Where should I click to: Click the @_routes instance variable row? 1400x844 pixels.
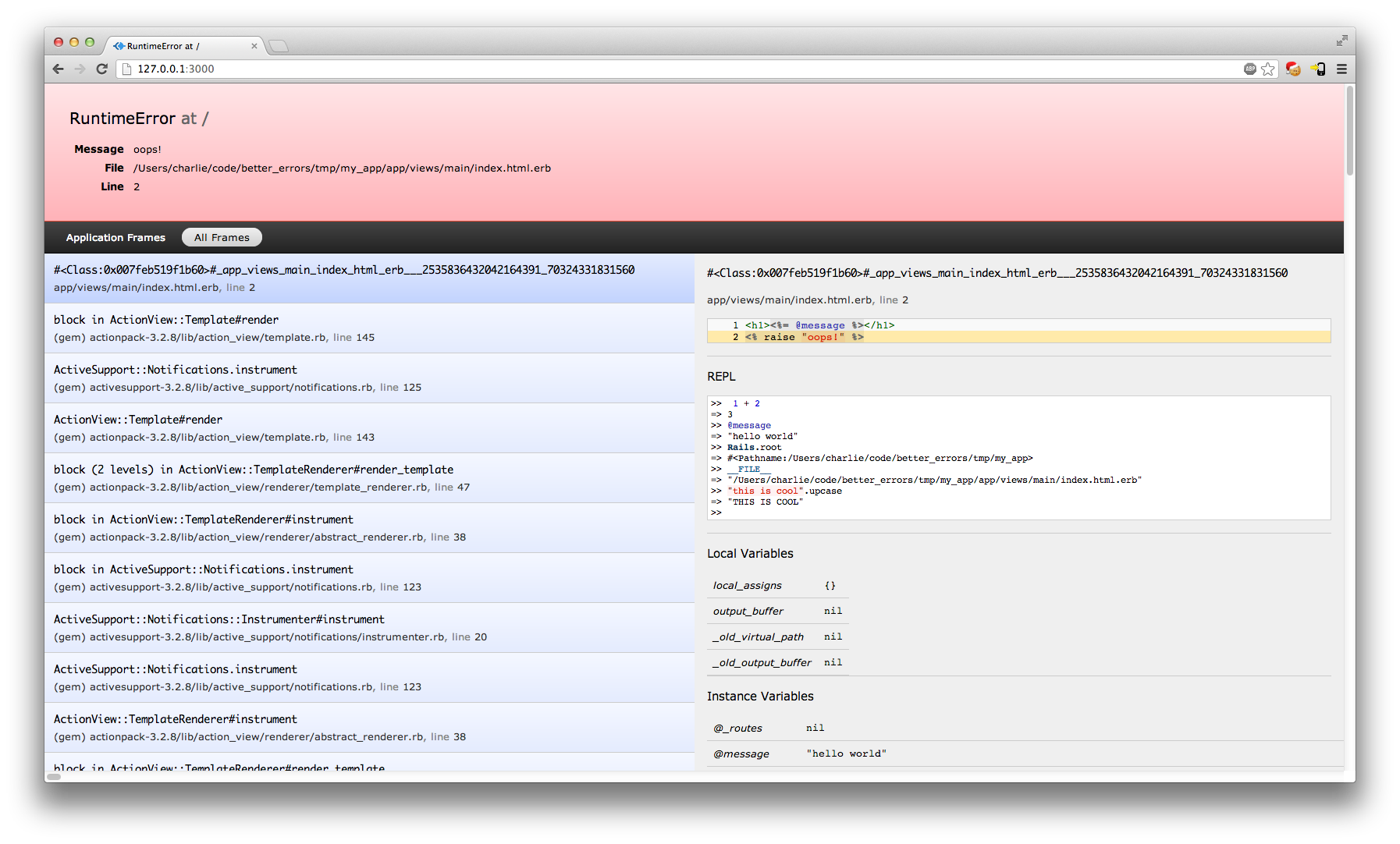tap(1025, 728)
